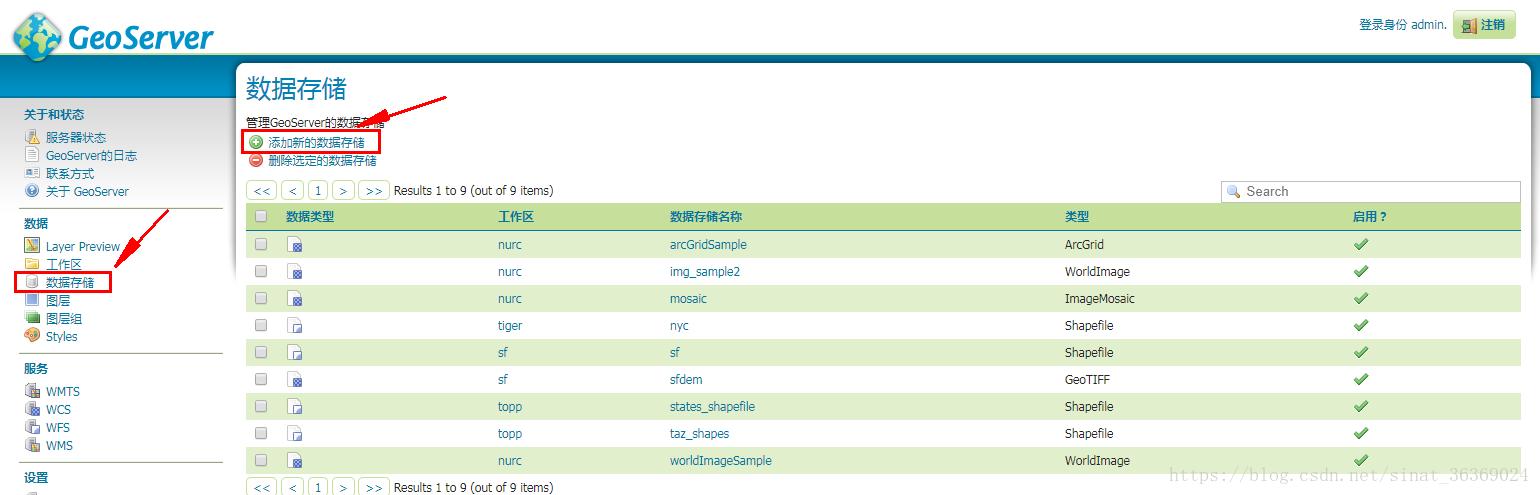Image resolution: width=1540 pixels, height=495 pixels.
Task: Open WMTS service settings
Action: [x=63, y=391]
